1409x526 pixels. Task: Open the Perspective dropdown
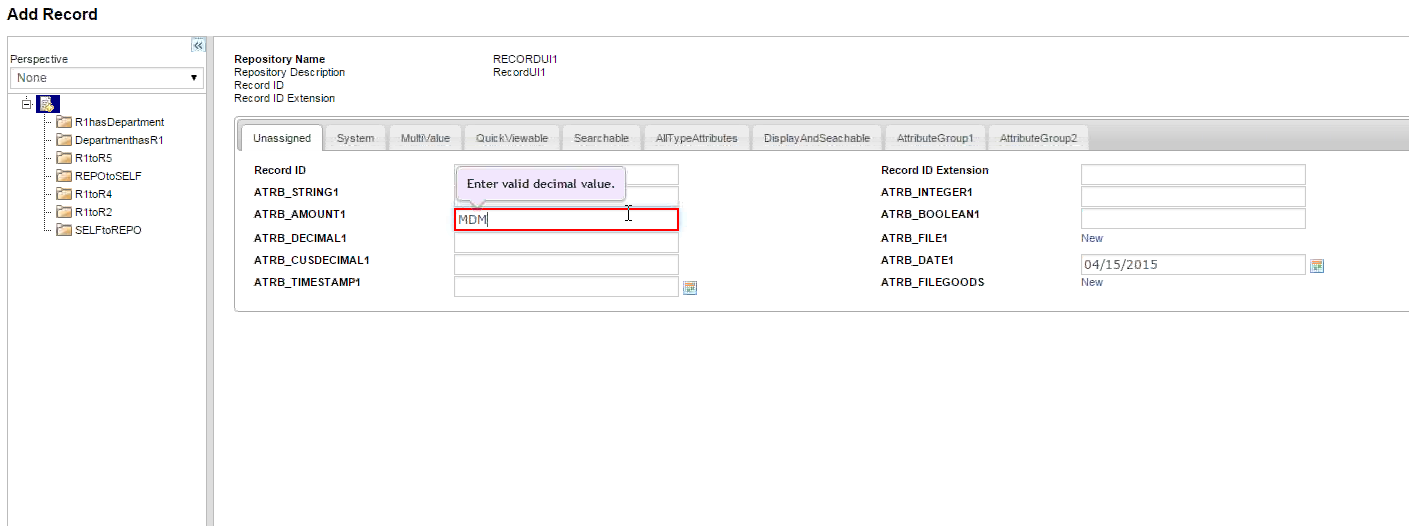click(107, 78)
